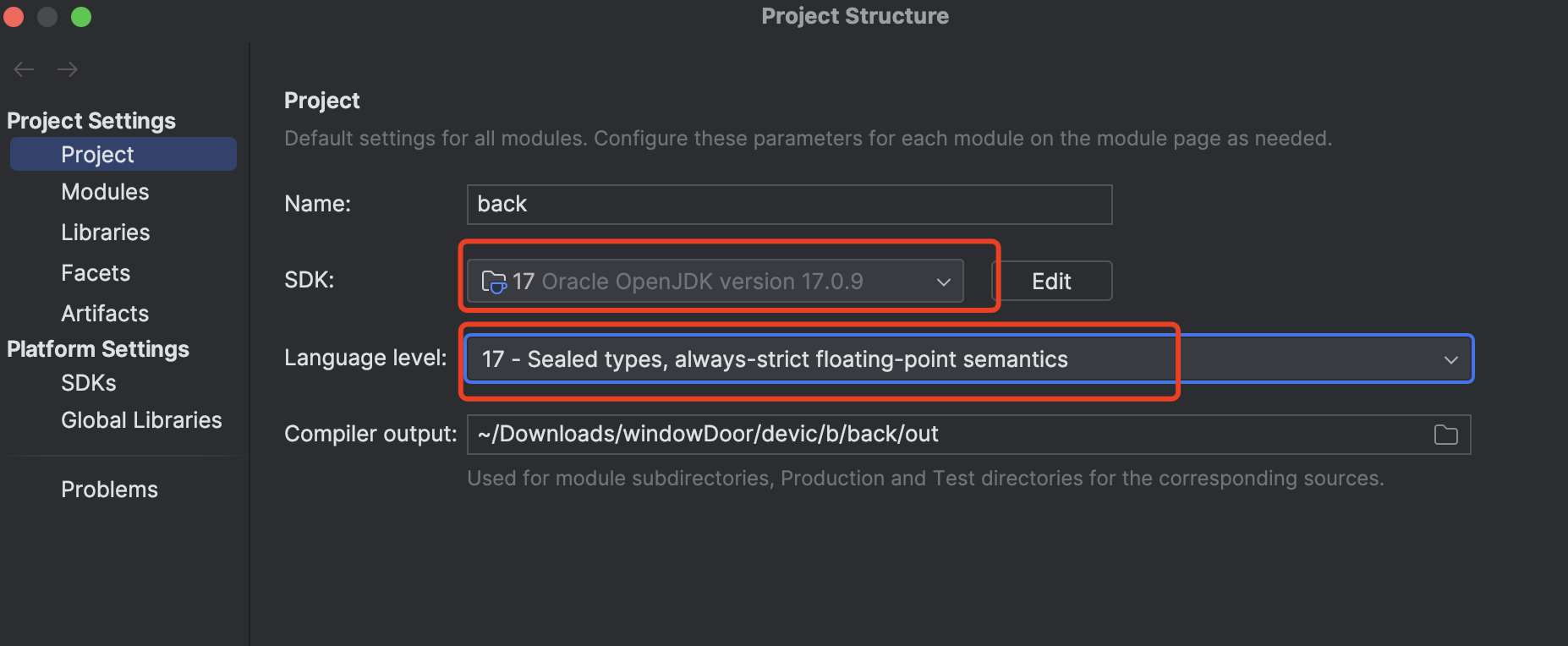This screenshot has width=1568, height=646.
Task: Close the Project Structure window
Action: point(13,16)
